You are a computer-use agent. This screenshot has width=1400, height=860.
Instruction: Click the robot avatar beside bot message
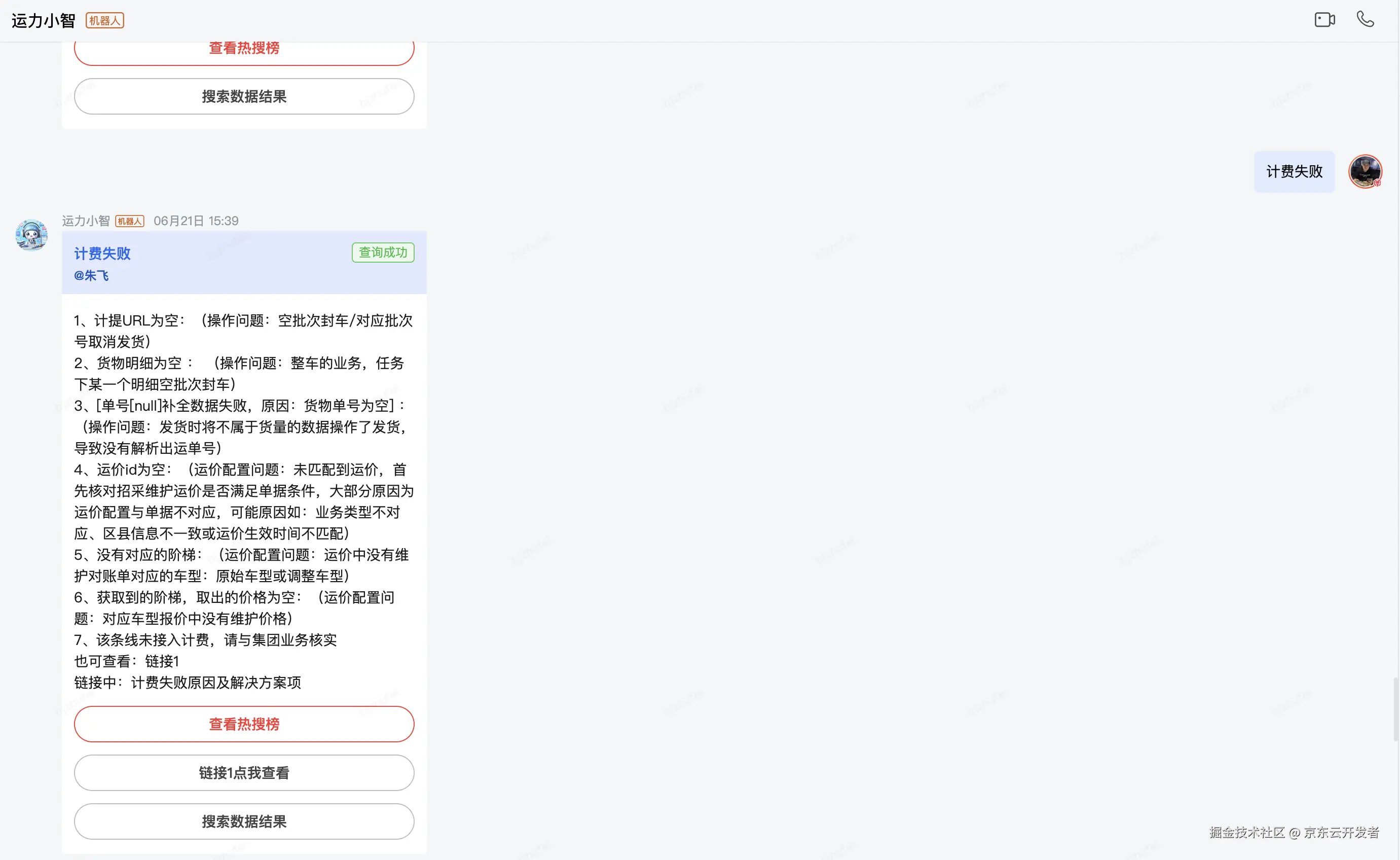(31, 235)
